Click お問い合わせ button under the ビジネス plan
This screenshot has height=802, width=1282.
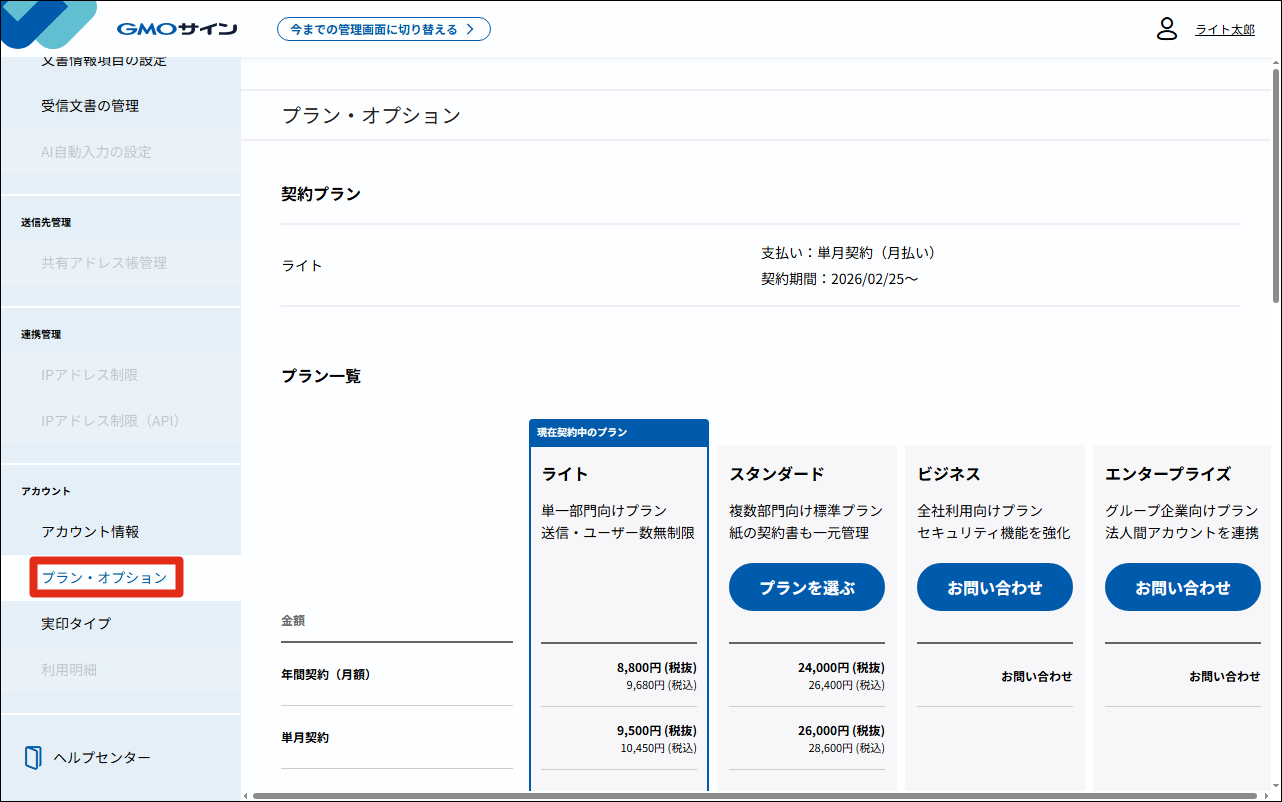point(995,587)
